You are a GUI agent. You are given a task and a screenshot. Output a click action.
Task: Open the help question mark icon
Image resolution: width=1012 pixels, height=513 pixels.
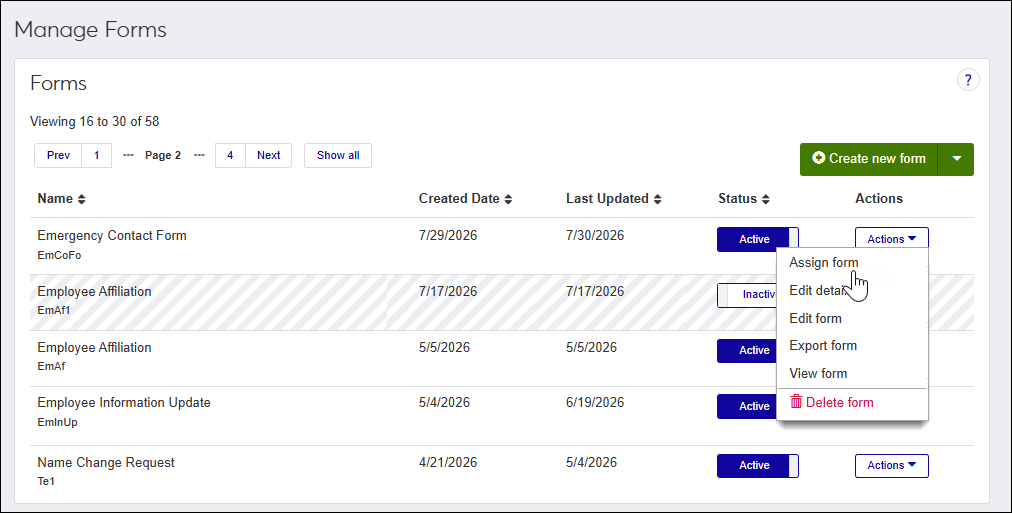coord(967,80)
